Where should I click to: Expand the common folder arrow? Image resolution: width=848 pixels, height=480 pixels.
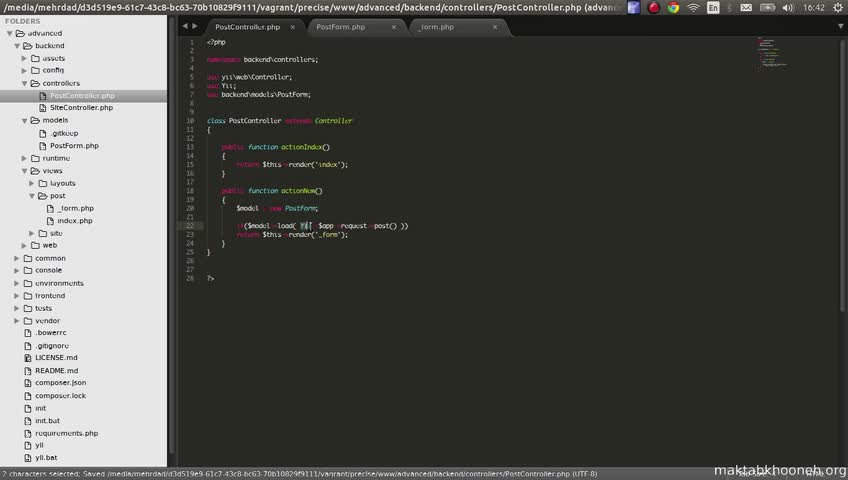tap(17, 258)
